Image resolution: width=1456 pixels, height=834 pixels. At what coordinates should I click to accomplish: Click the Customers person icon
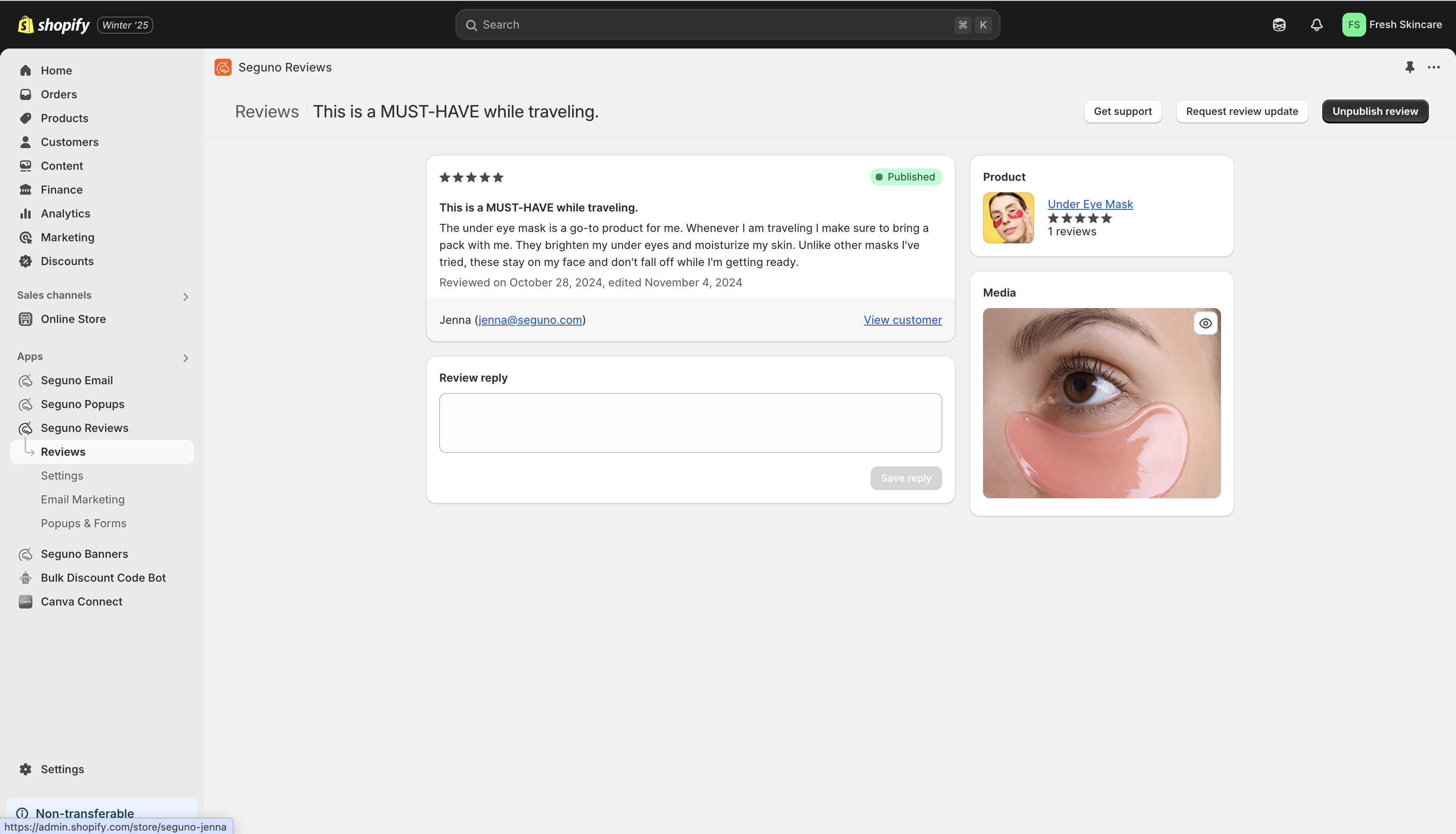pyautogui.click(x=25, y=142)
